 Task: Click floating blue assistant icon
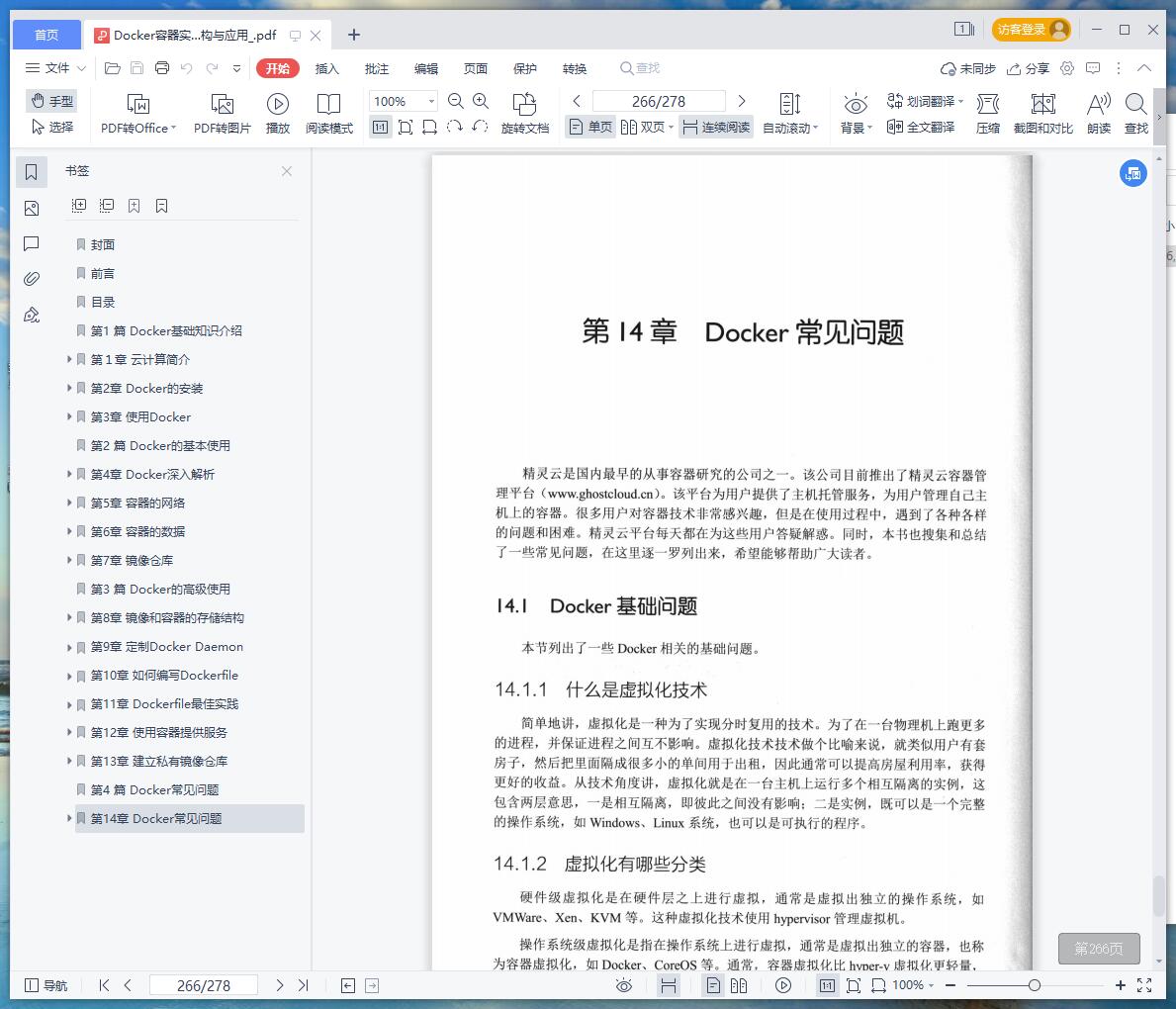[x=1133, y=173]
